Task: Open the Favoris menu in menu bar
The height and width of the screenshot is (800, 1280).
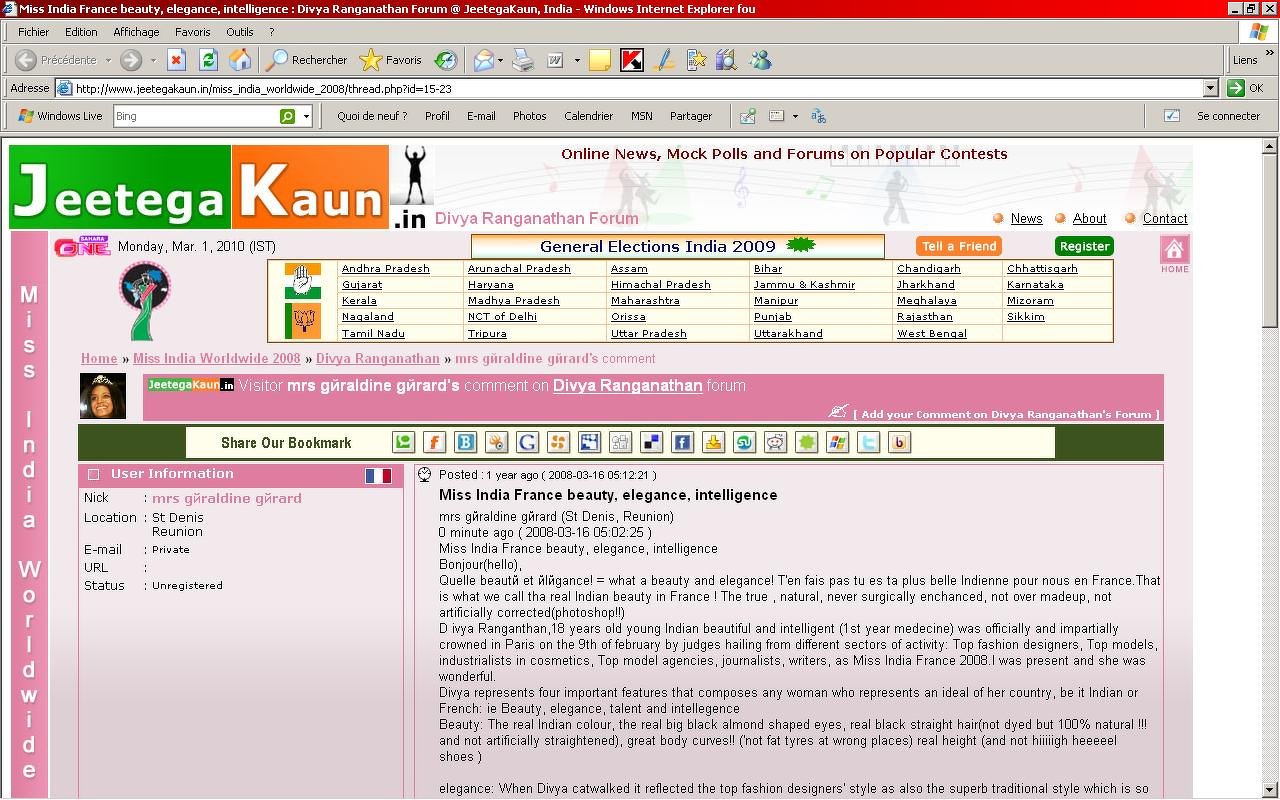Action: pyautogui.click(x=192, y=32)
